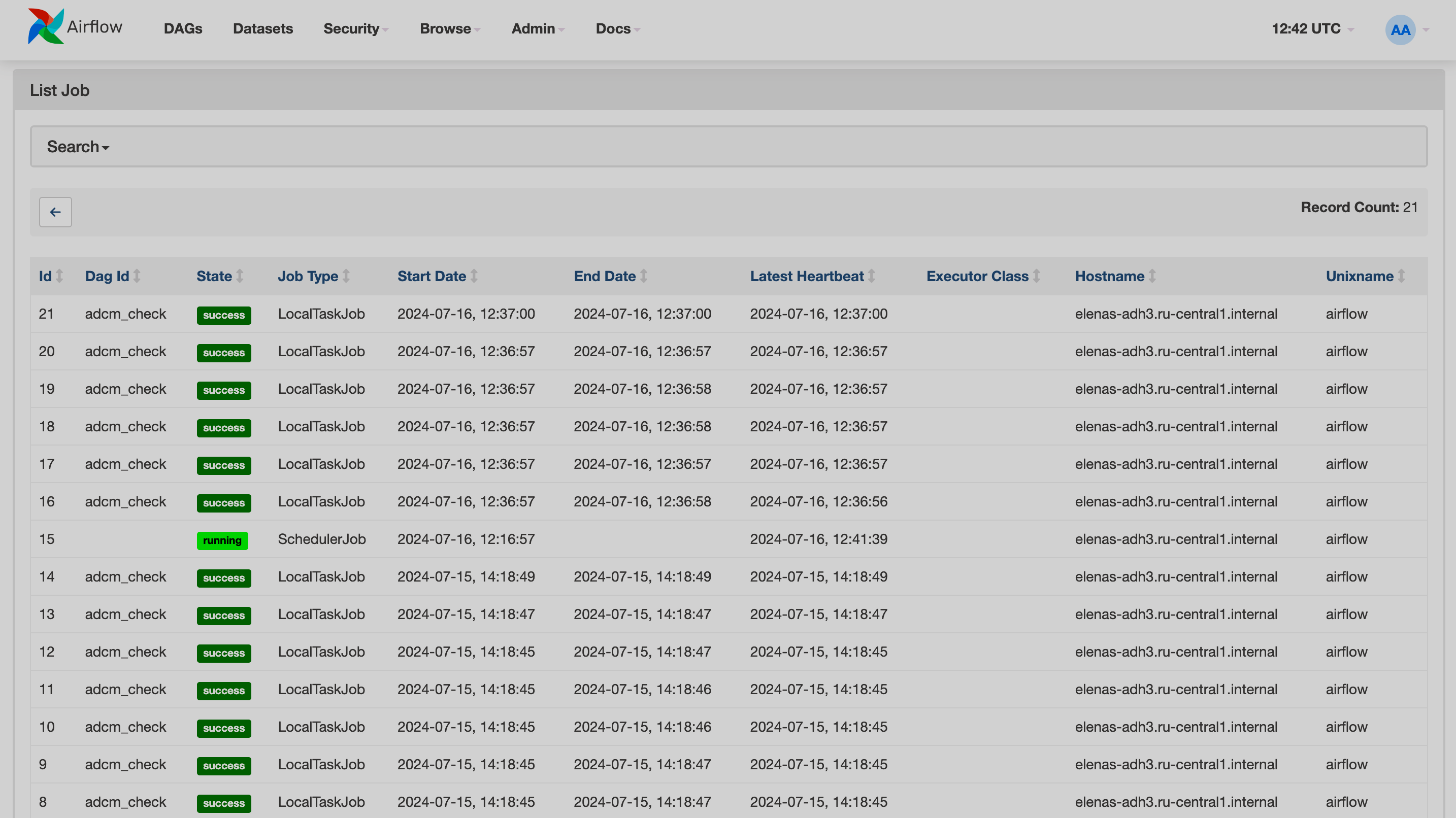Click the End Date column header
Image resolution: width=1456 pixels, height=818 pixels.
point(605,276)
